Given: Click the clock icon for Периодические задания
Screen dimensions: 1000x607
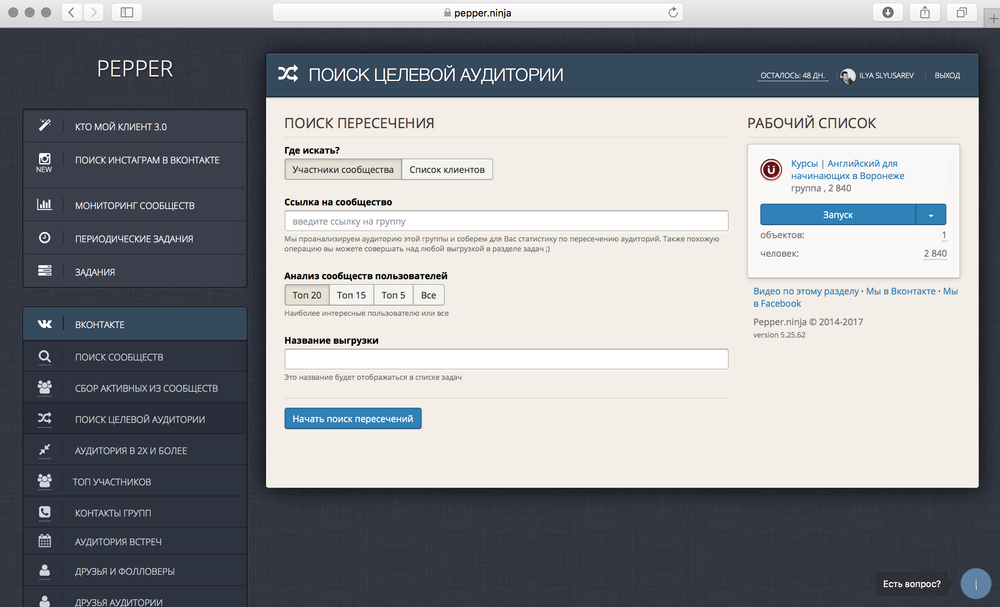Looking at the screenshot, I should (x=45, y=237).
